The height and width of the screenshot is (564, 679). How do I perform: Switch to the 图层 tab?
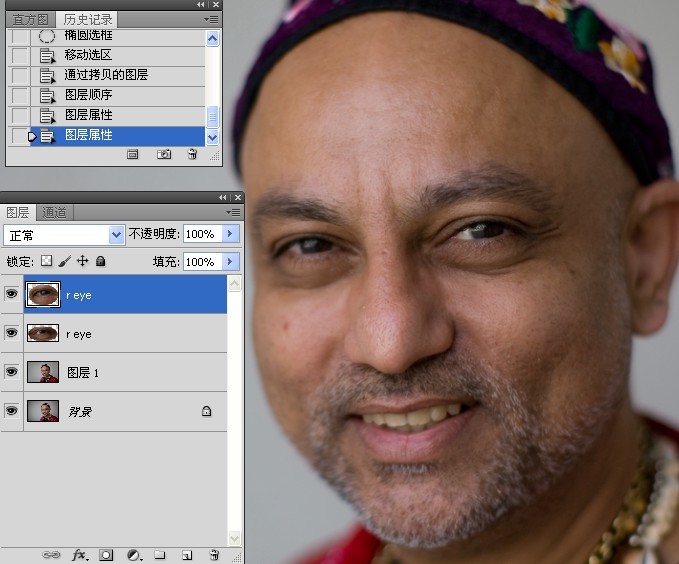(x=18, y=213)
